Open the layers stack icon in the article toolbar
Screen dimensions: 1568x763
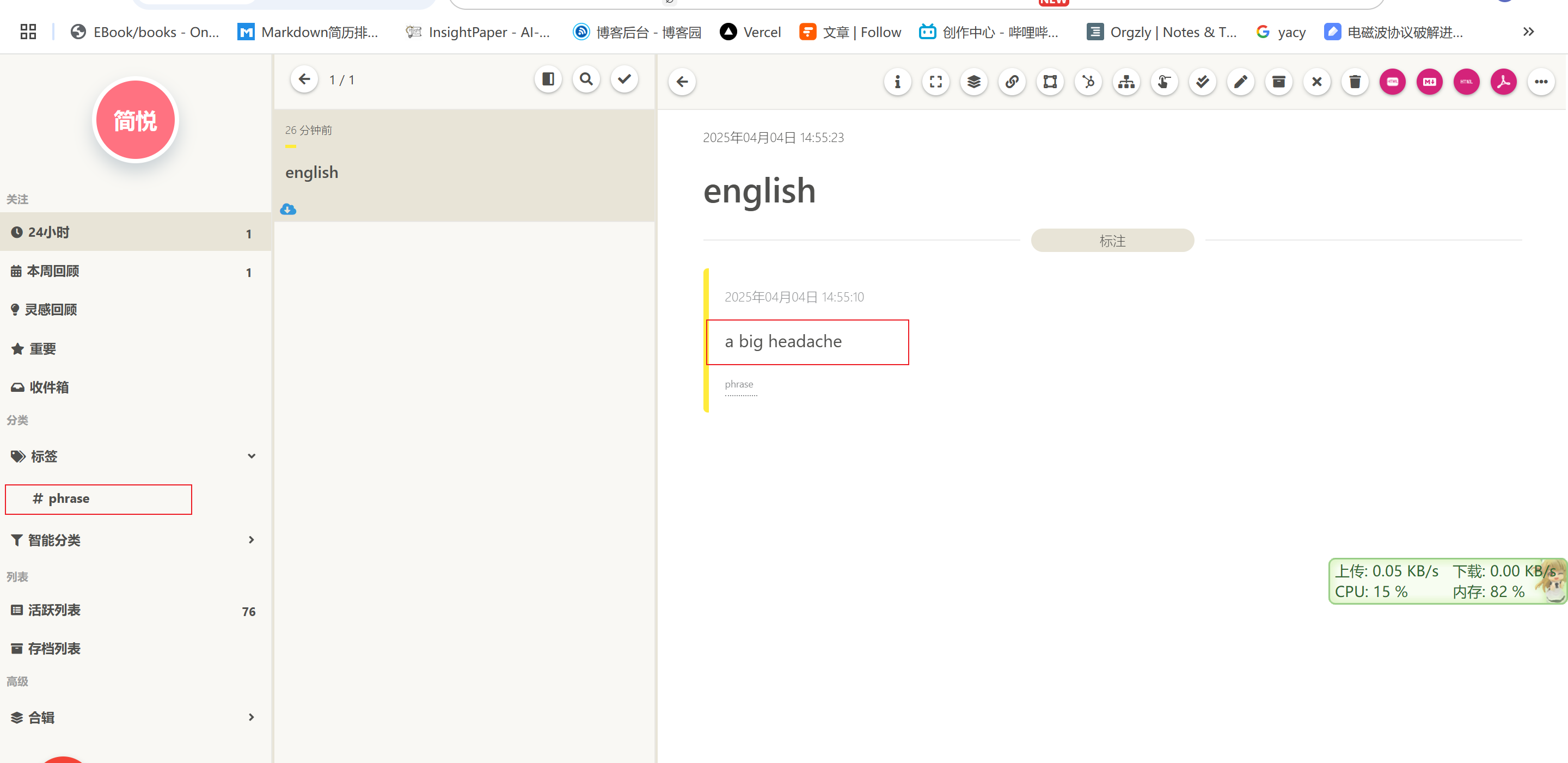click(x=973, y=82)
